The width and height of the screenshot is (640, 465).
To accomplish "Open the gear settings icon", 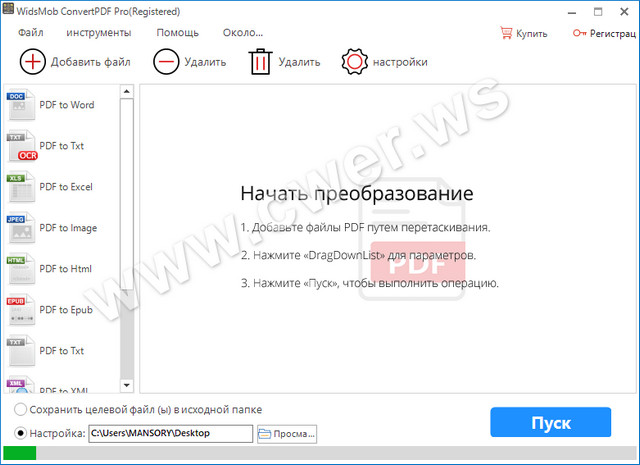I will [x=354, y=62].
